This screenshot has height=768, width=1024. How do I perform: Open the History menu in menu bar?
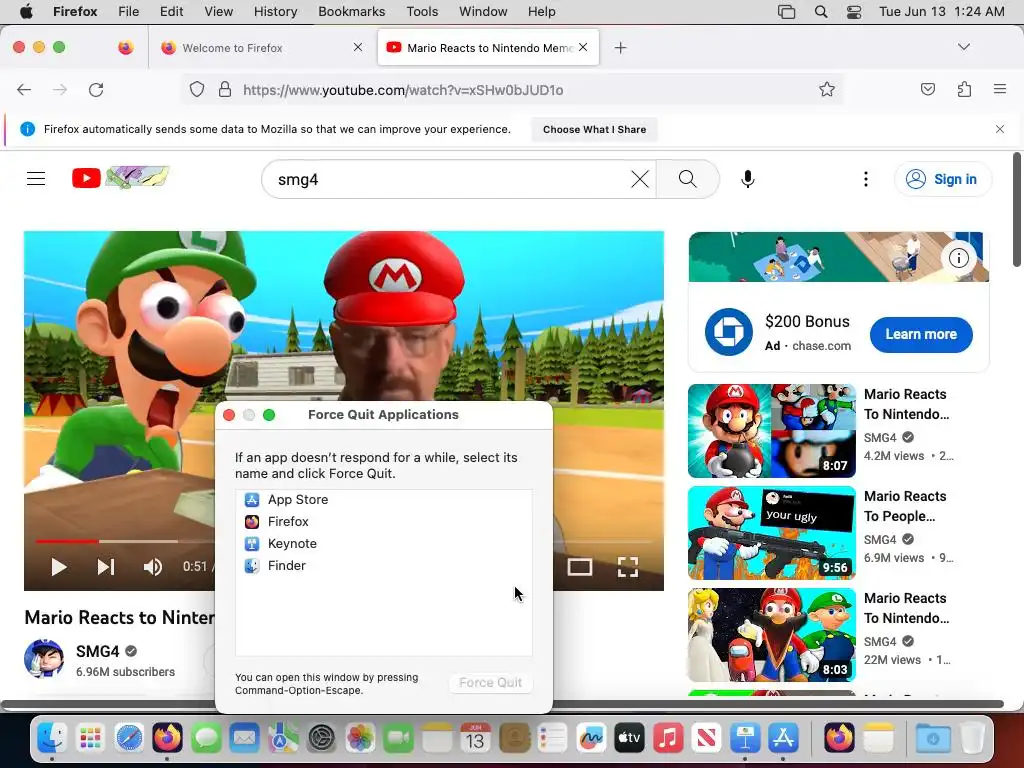tap(275, 12)
